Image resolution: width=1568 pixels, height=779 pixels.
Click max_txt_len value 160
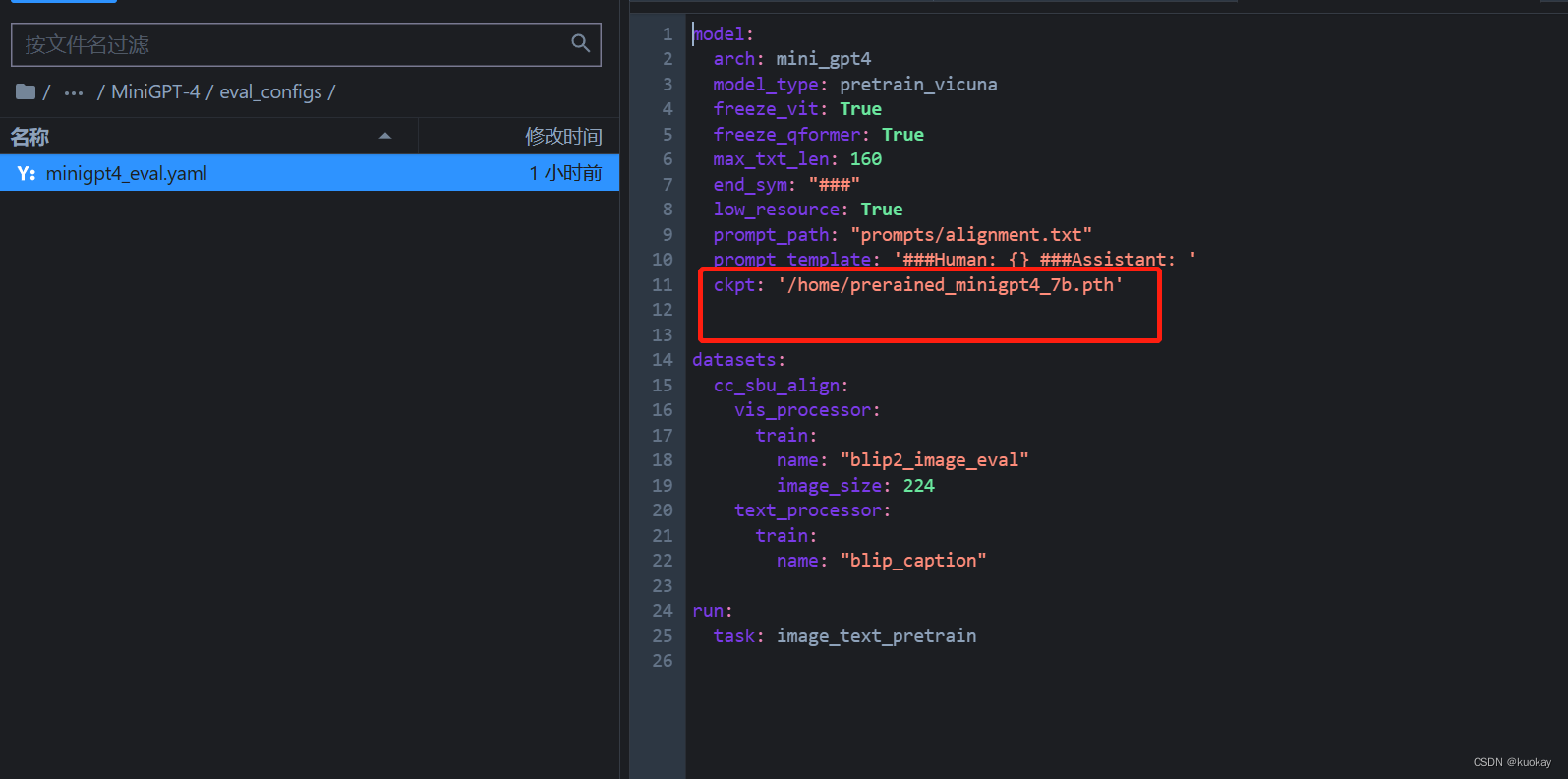click(x=866, y=159)
